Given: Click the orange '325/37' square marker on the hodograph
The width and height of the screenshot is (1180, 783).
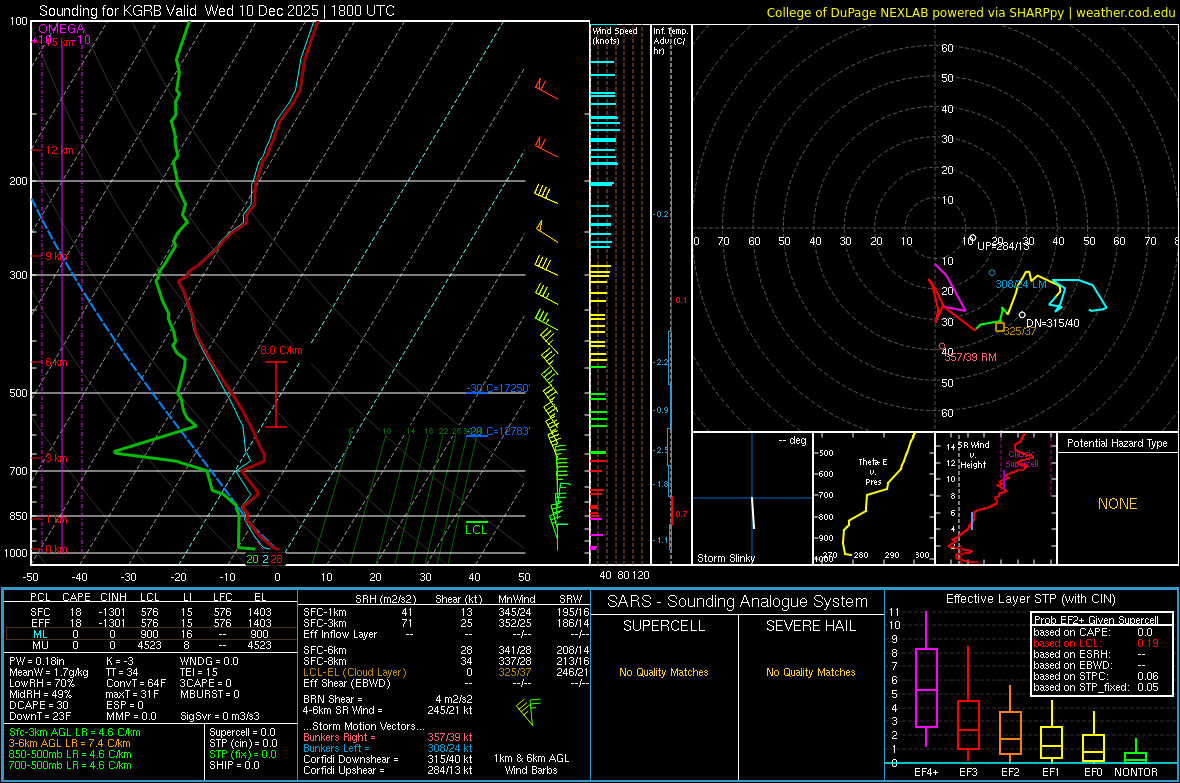Looking at the screenshot, I should point(1000,328).
